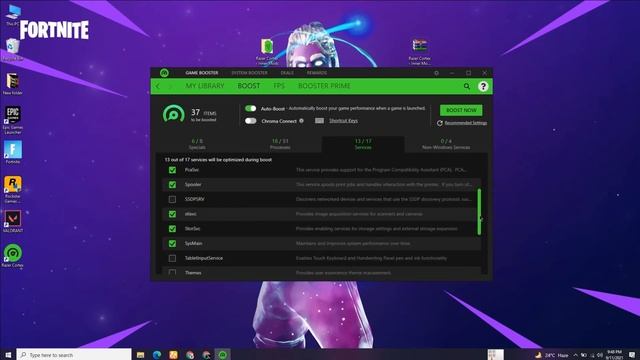Screen dimensions: 640x360
Task: Select the New folder desktop icon
Action: (13, 84)
